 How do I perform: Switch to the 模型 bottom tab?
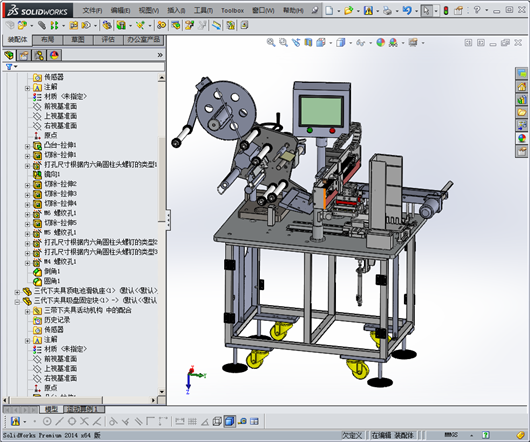click(x=51, y=409)
